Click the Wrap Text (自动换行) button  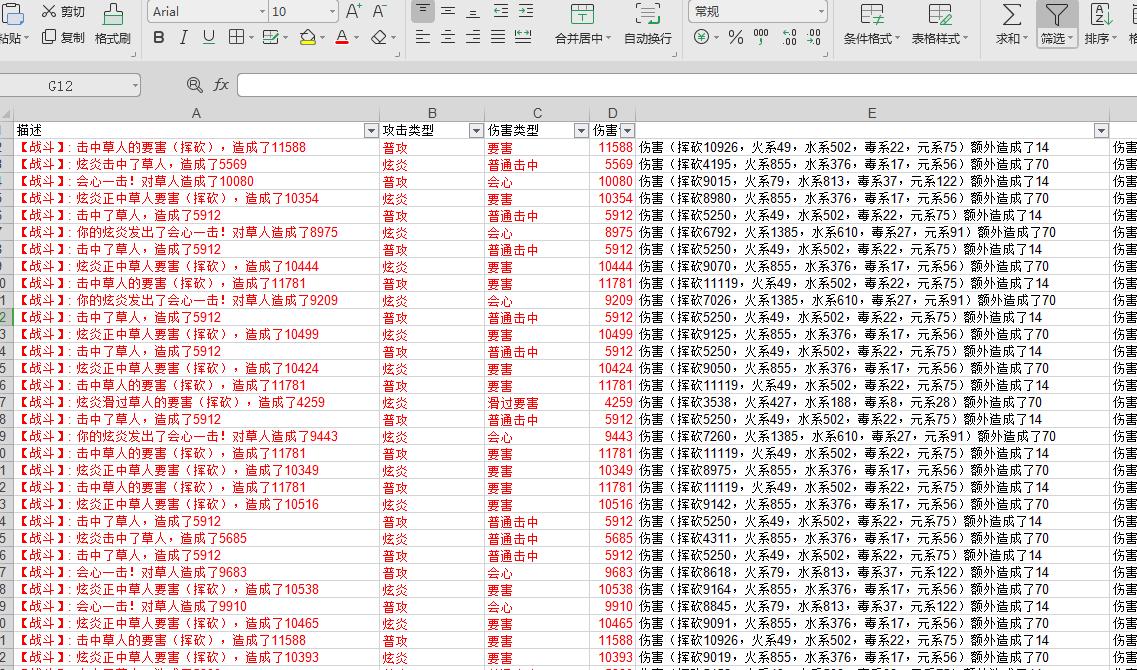click(648, 25)
